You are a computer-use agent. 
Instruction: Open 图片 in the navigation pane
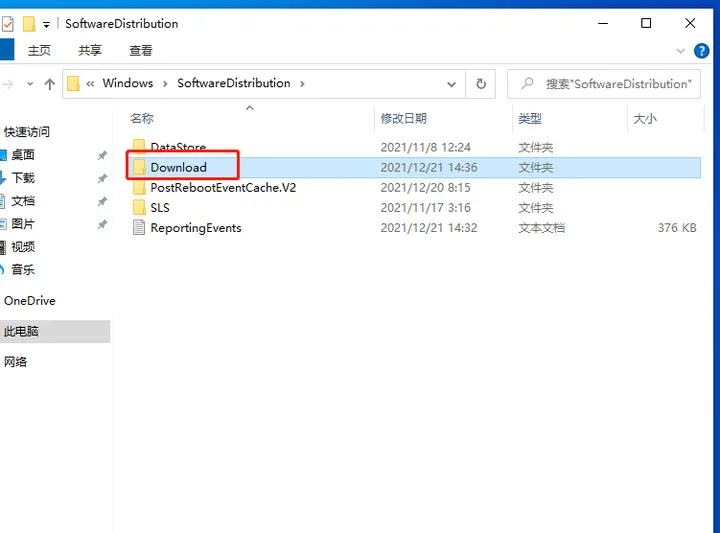(23, 224)
